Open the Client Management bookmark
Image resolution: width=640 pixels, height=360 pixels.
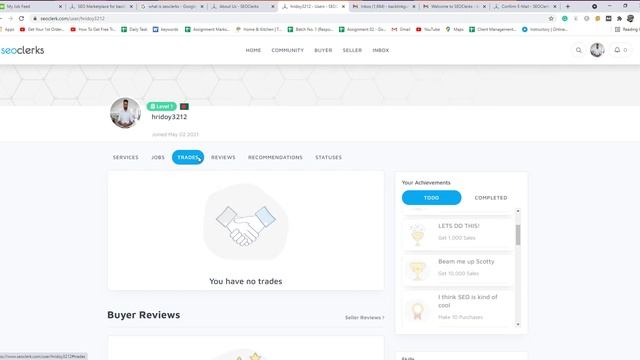coord(493,29)
